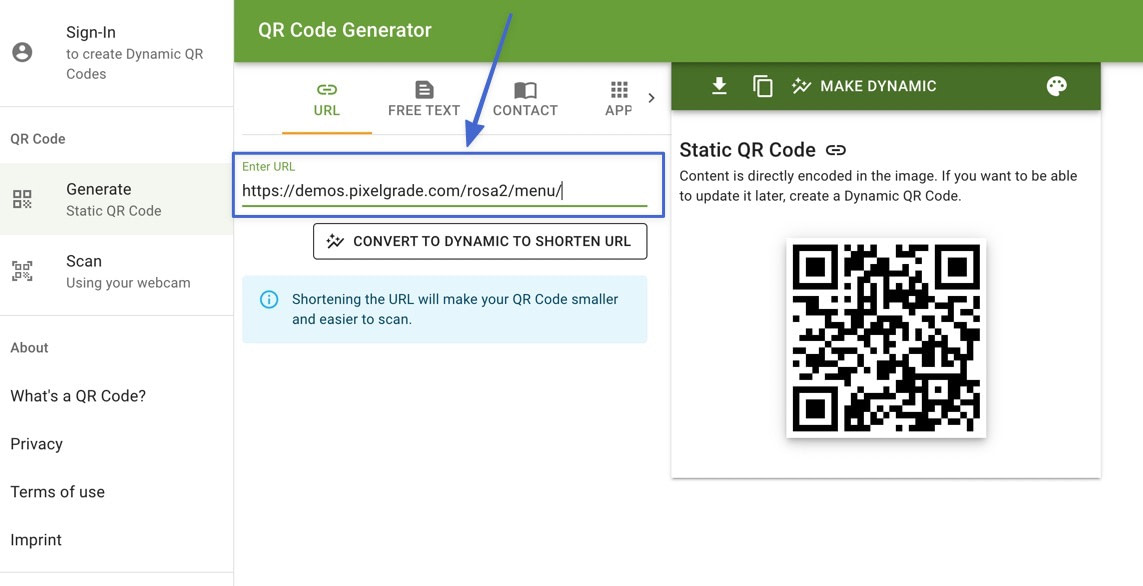Click inside the Enter URL field
The width and height of the screenshot is (1143, 586).
pos(403,190)
